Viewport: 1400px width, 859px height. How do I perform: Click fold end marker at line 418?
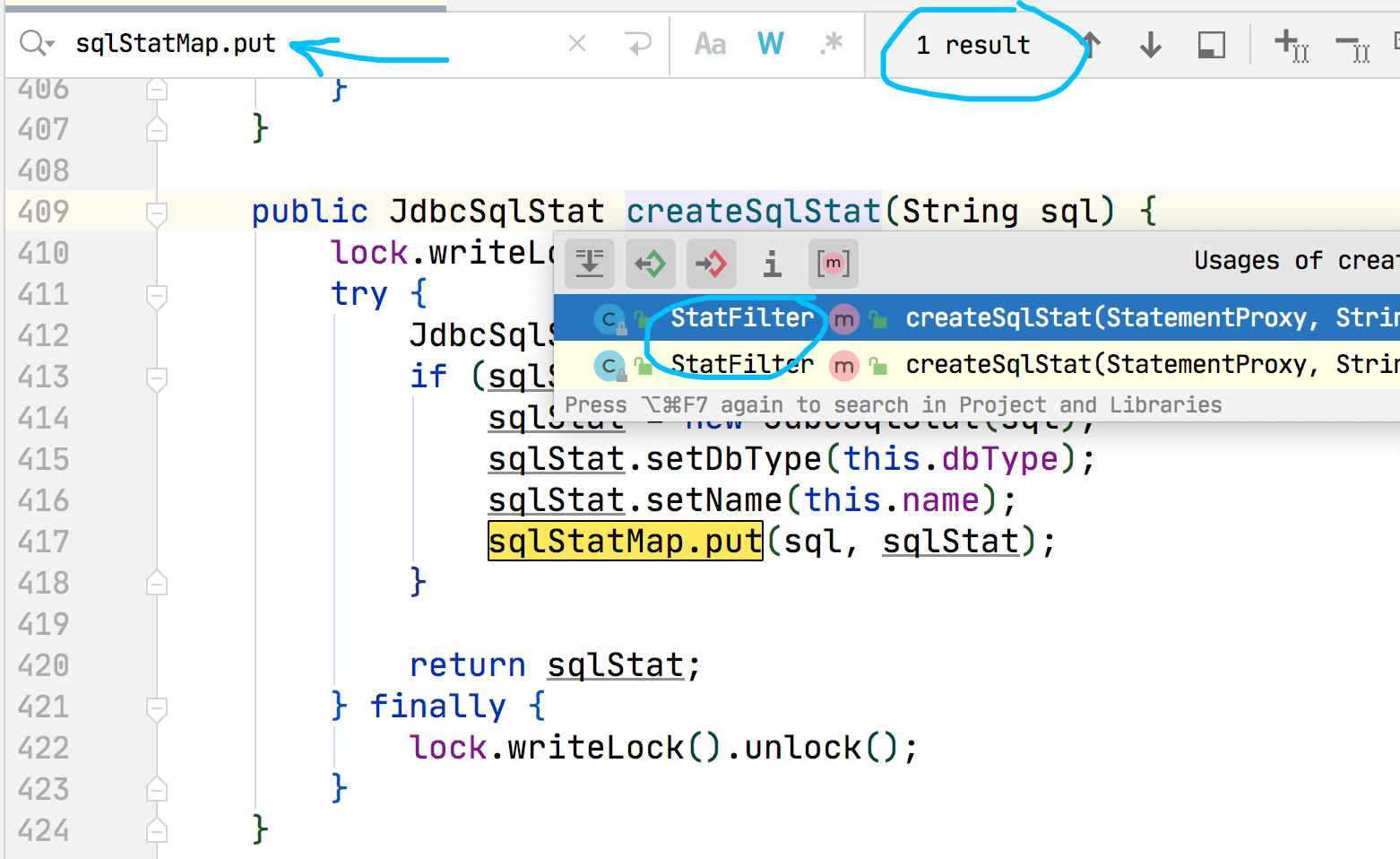tap(157, 583)
